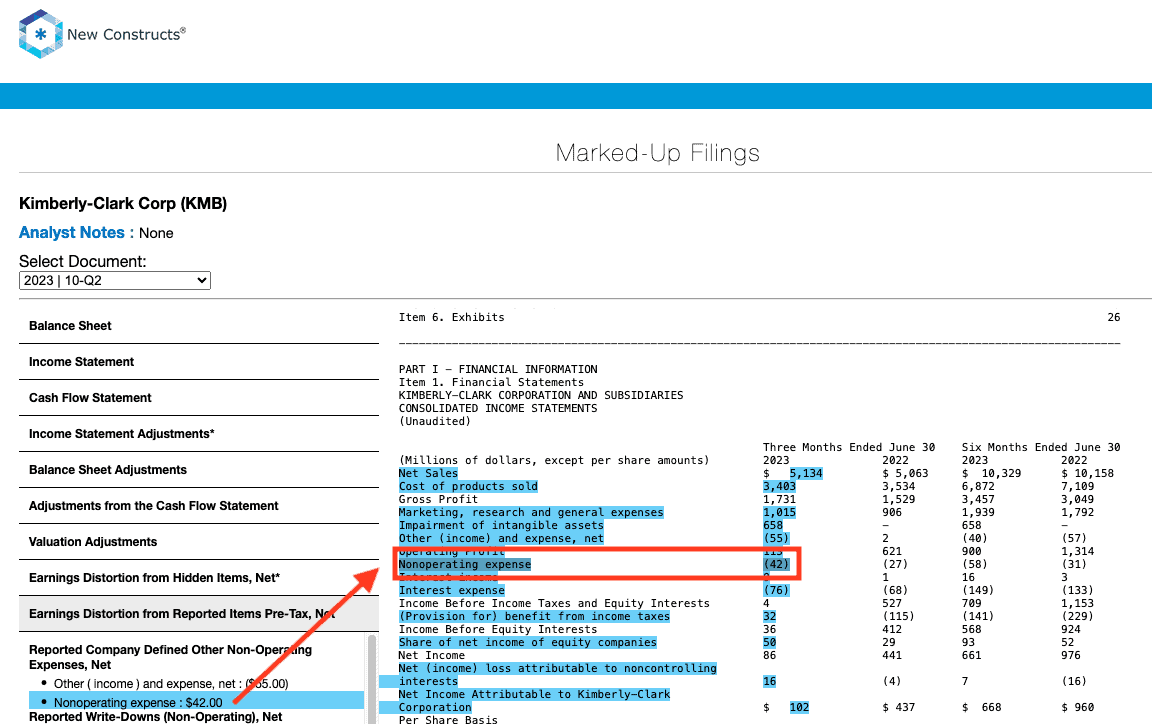
Task: Click the New Constructs hexagon logo
Action: click(40, 34)
